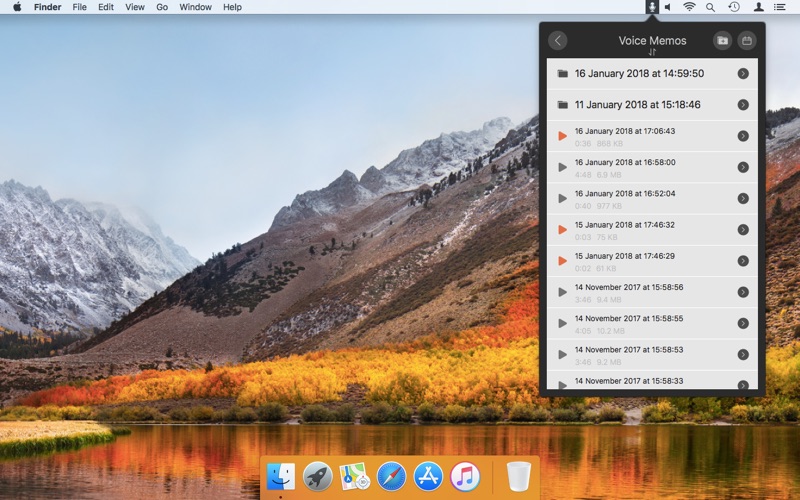
Task: Open the App Store from the Dock
Action: click(428, 476)
